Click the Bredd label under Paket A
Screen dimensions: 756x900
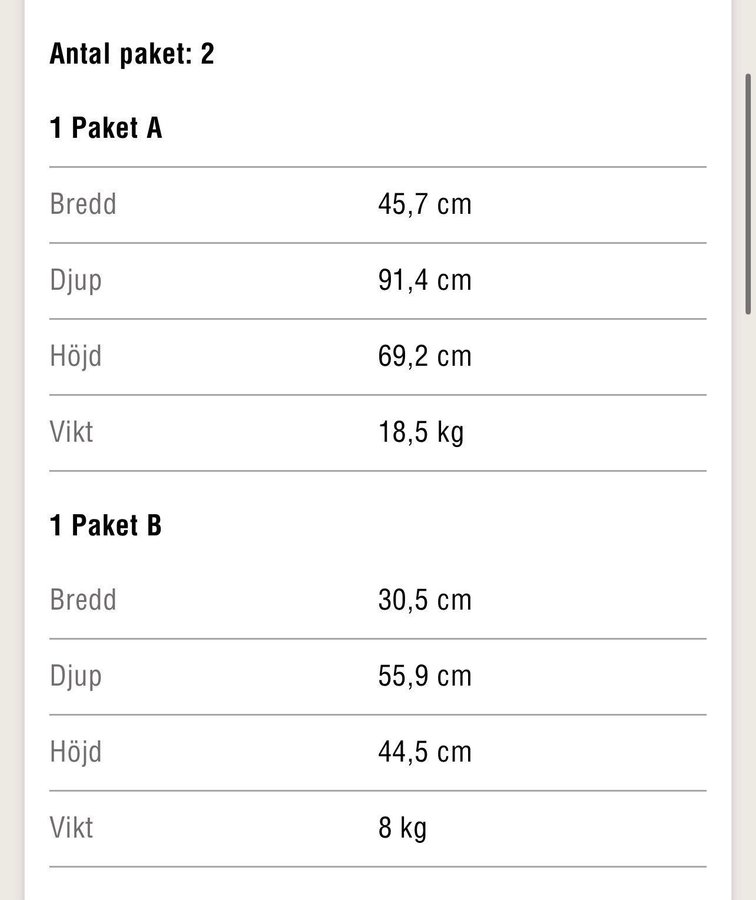point(83,204)
